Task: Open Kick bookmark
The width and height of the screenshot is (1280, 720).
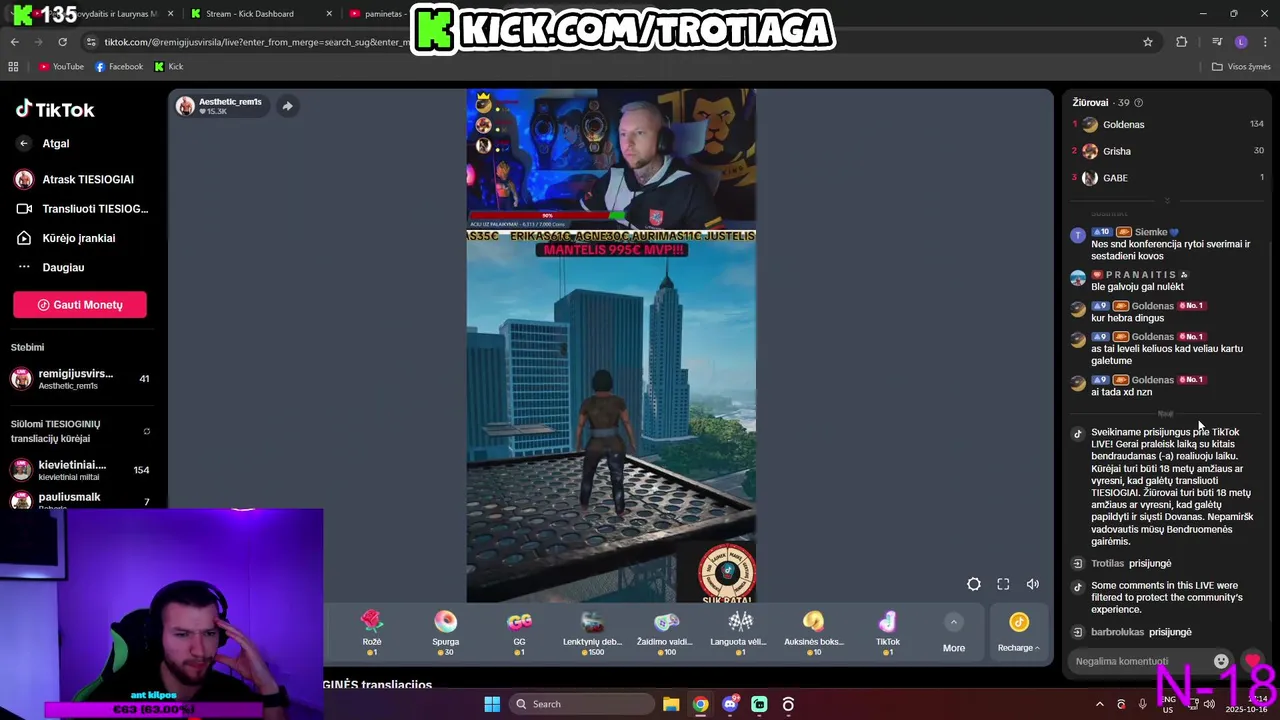Action: point(169,67)
